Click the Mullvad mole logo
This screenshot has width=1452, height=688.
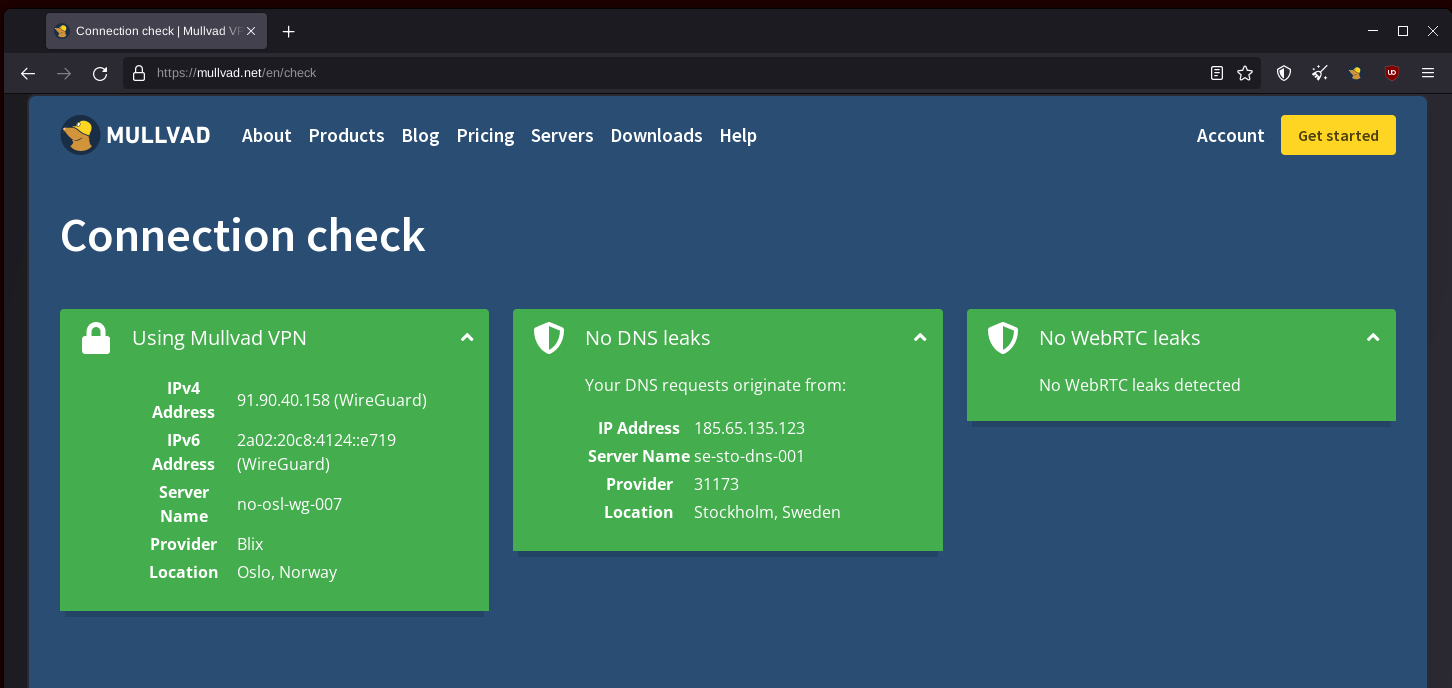[80, 135]
